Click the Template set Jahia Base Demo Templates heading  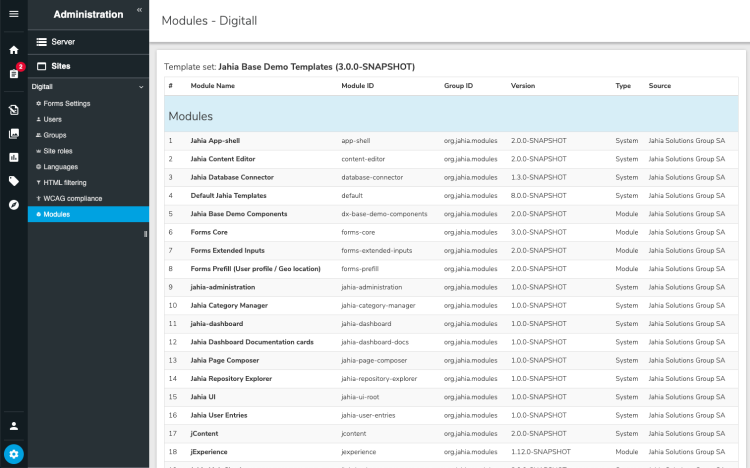pyautogui.click(x=289, y=67)
